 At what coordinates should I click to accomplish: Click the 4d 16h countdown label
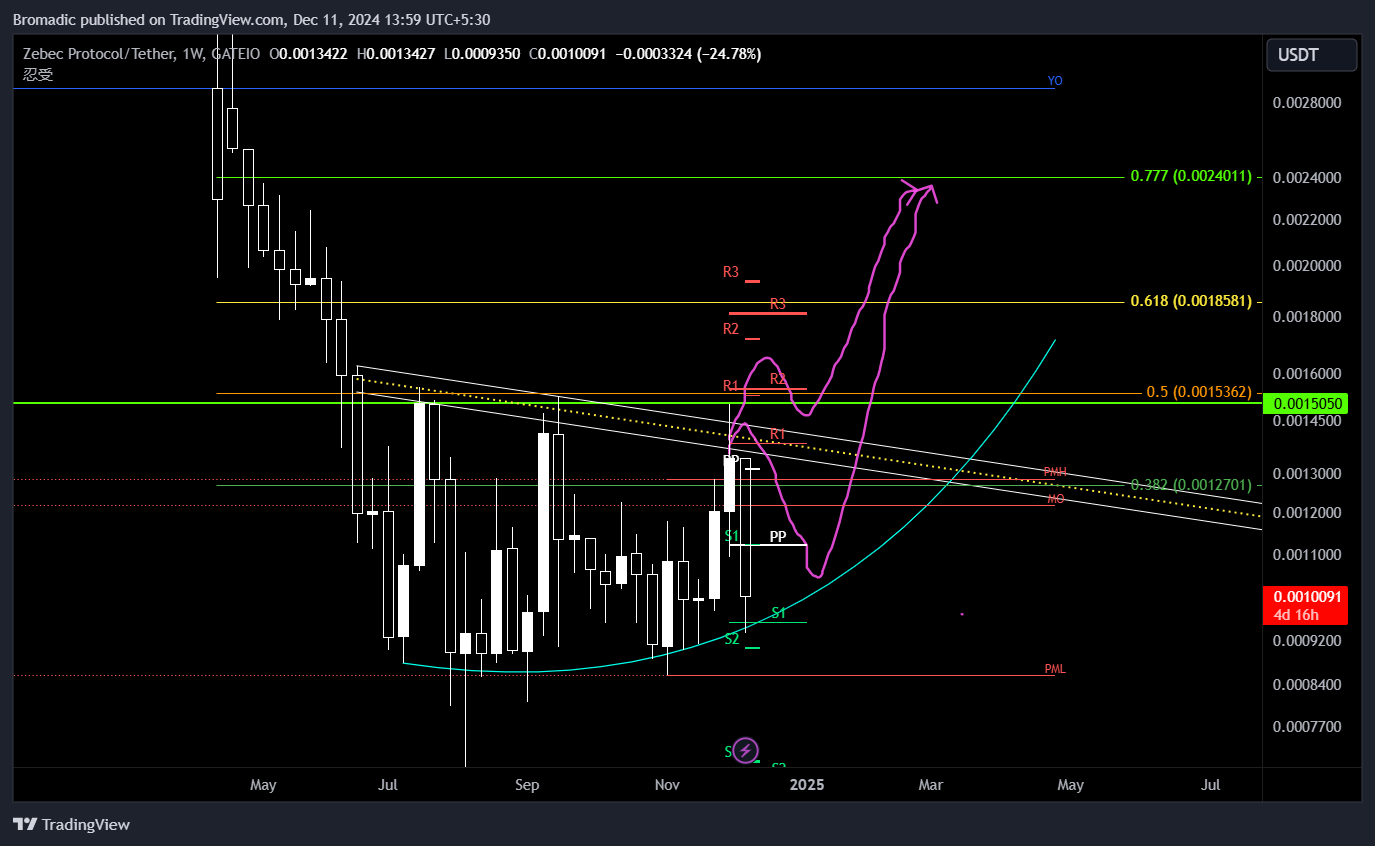coord(1296,614)
